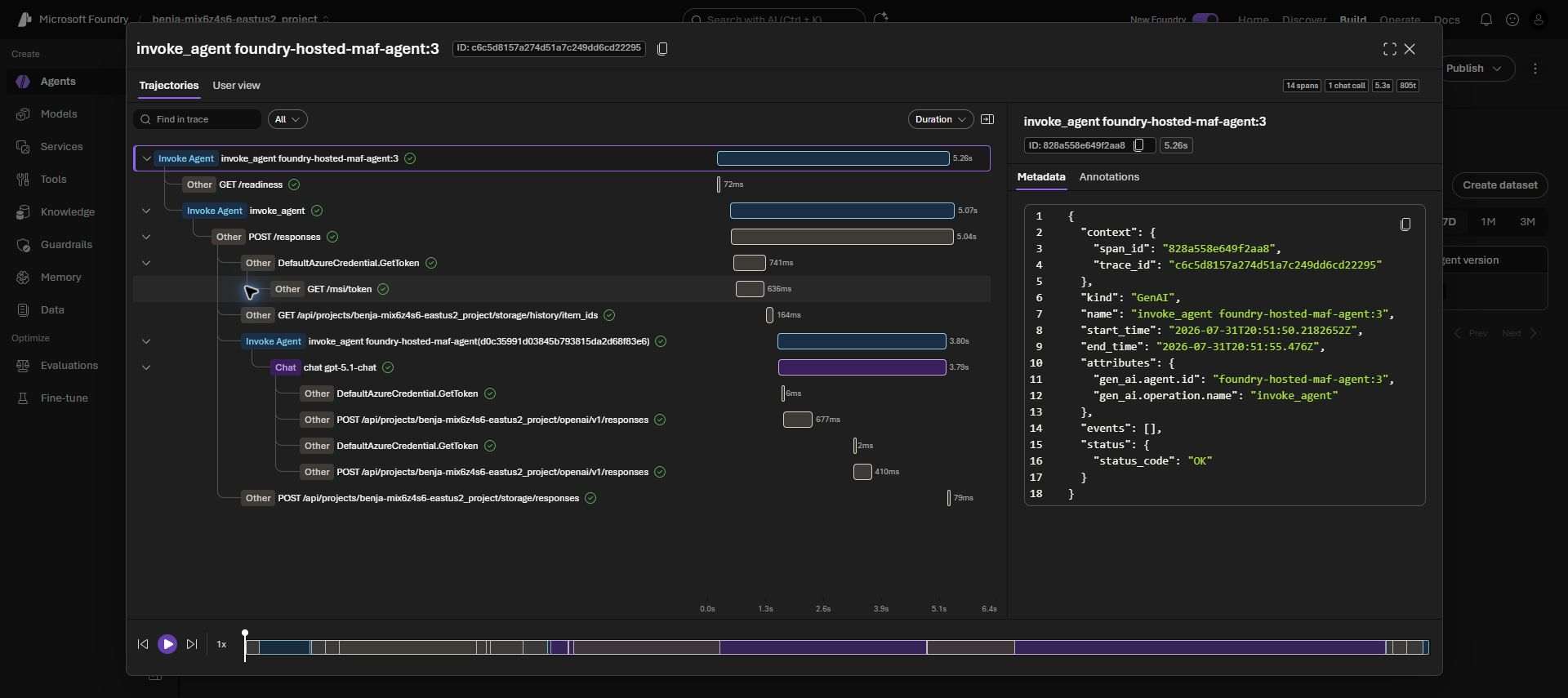This screenshot has height=698, width=1568.
Task: Open the feedback smiley icon
Action: (1512, 20)
